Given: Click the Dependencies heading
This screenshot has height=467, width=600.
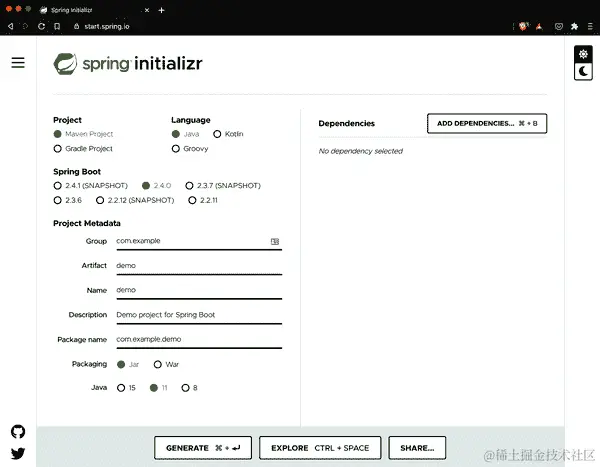Looking at the screenshot, I should 346,123.
